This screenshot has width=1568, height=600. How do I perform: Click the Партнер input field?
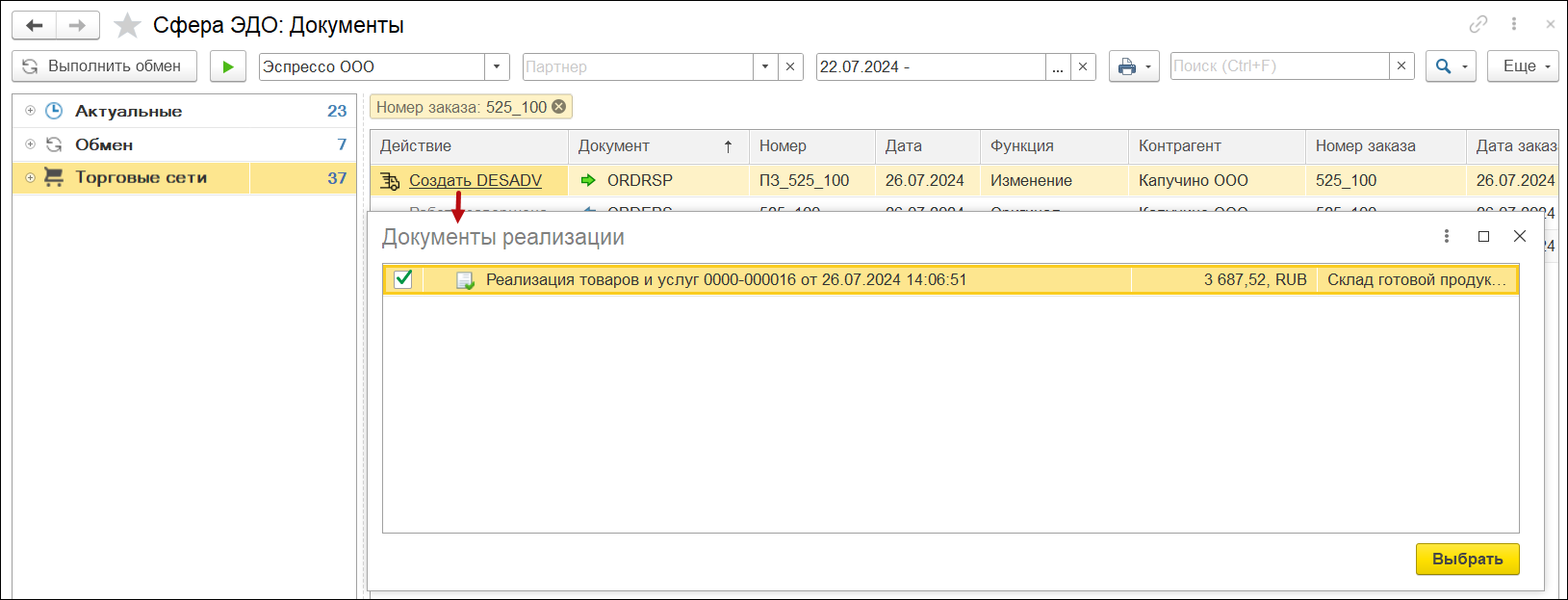637,66
